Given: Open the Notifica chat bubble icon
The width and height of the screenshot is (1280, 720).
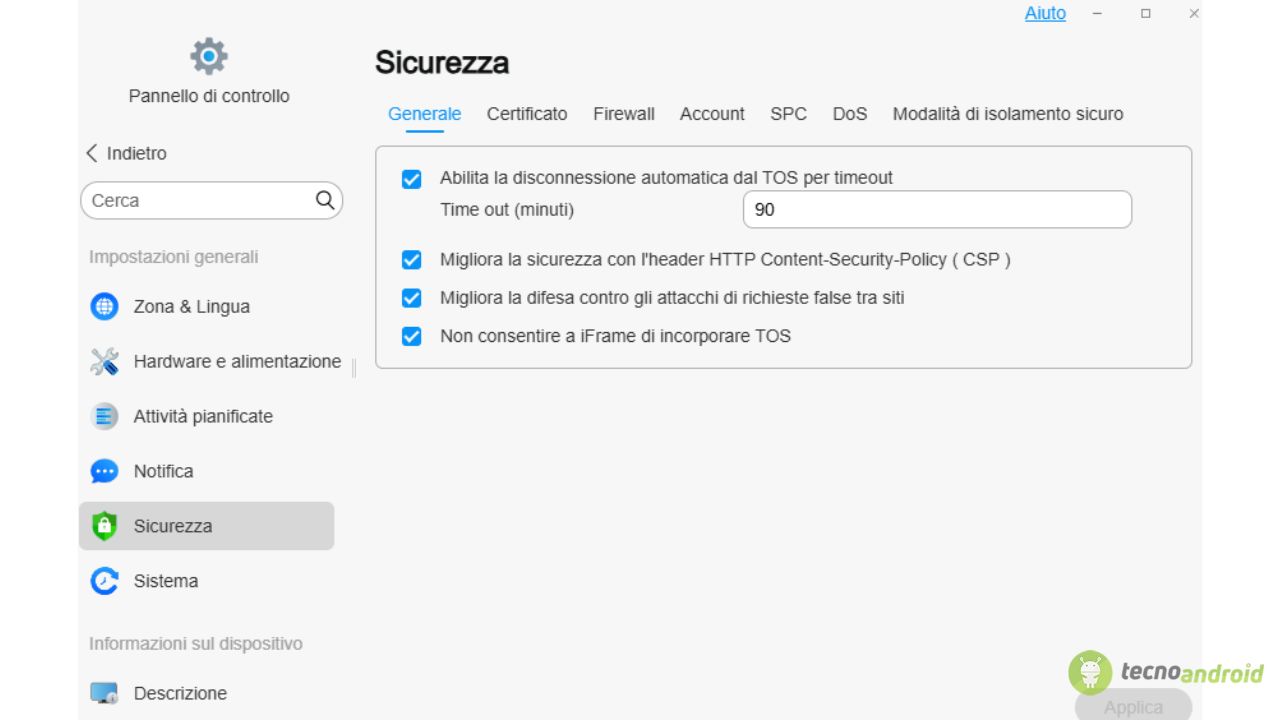Looking at the screenshot, I should (104, 472).
